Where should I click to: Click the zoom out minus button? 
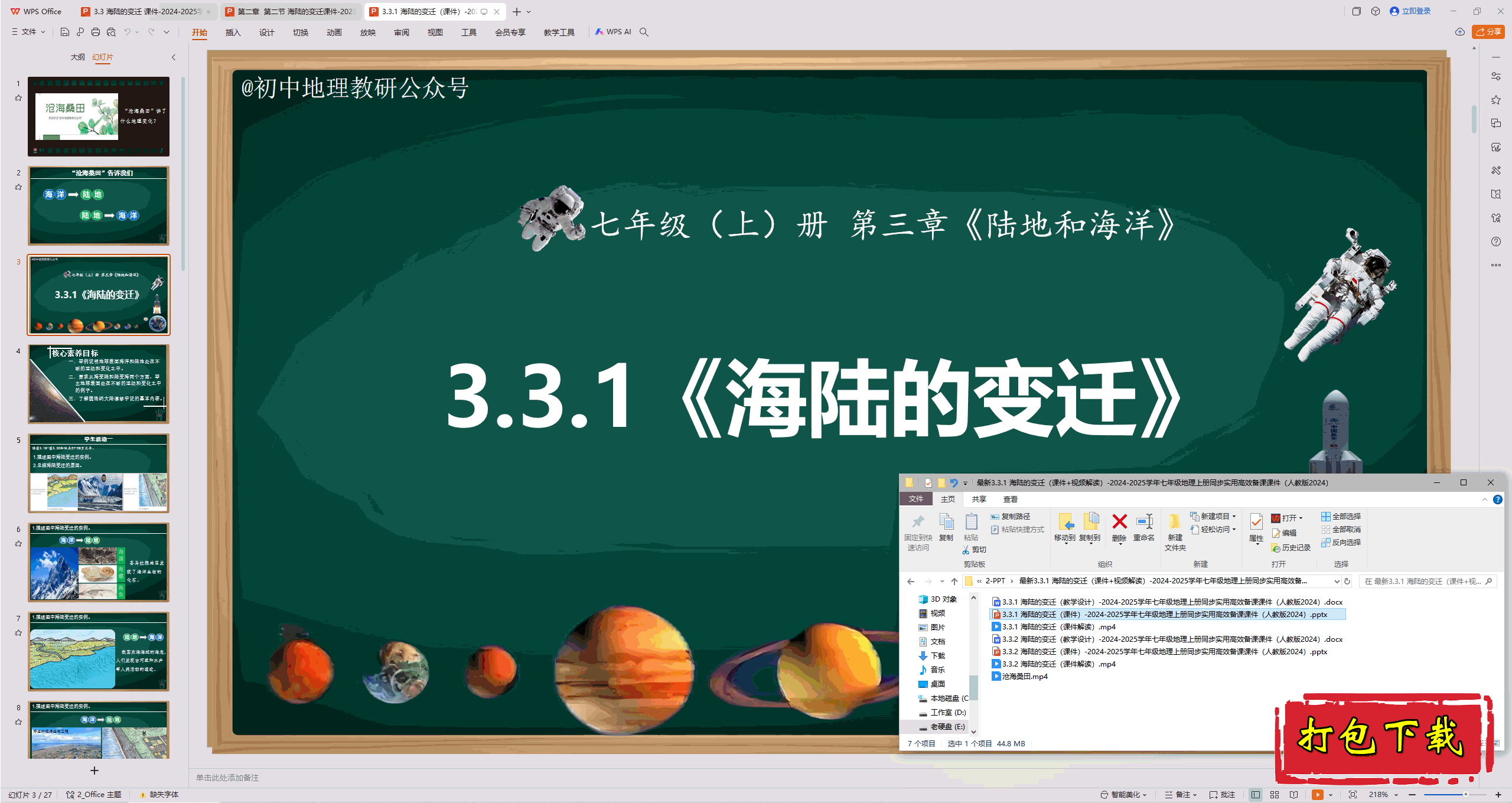(1413, 795)
